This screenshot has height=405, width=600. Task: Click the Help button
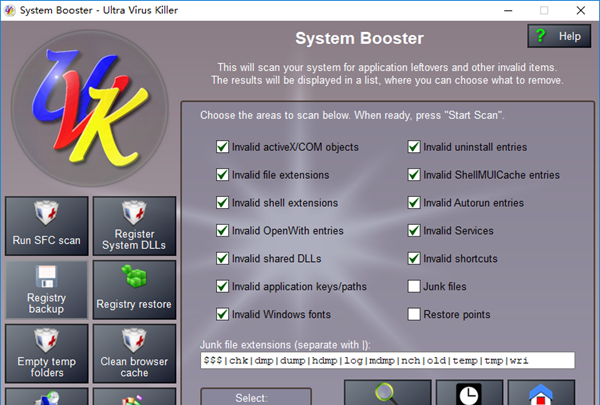(559, 36)
